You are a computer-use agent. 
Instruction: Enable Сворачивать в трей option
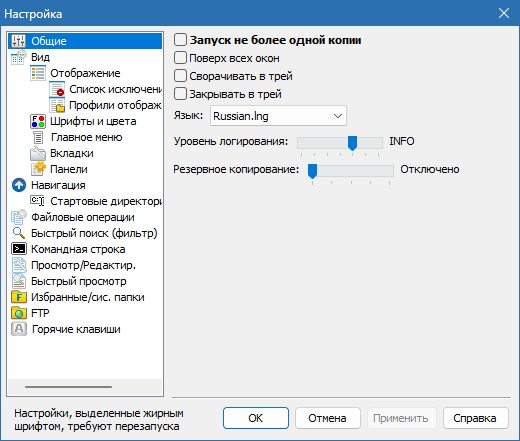[x=180, y=76]
